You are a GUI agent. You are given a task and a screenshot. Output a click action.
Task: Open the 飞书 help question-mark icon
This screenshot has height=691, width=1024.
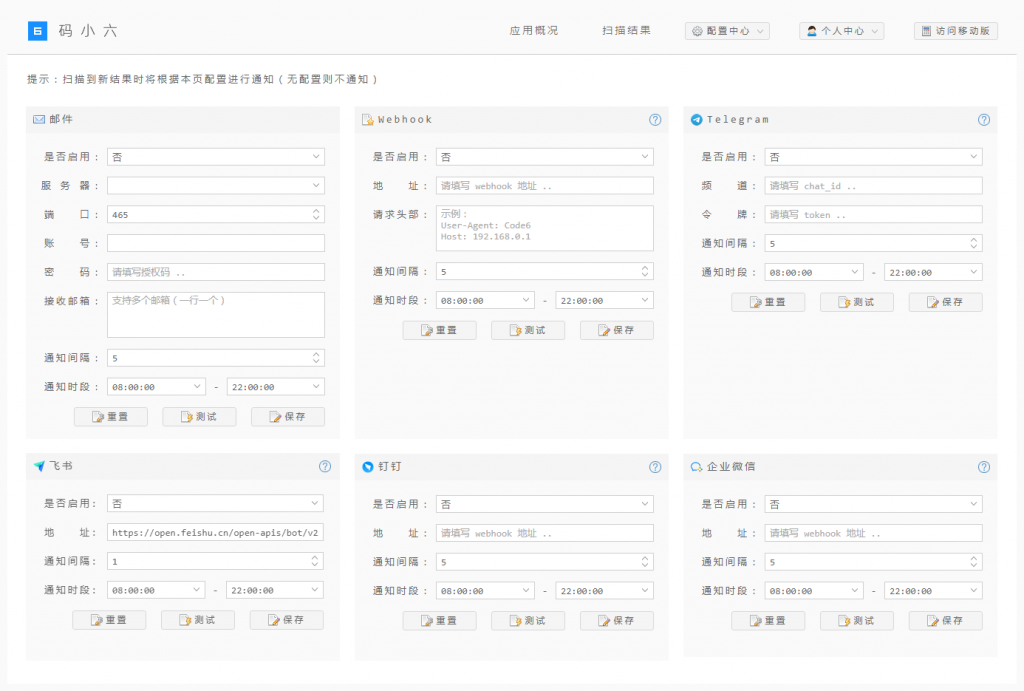(325, 466)
